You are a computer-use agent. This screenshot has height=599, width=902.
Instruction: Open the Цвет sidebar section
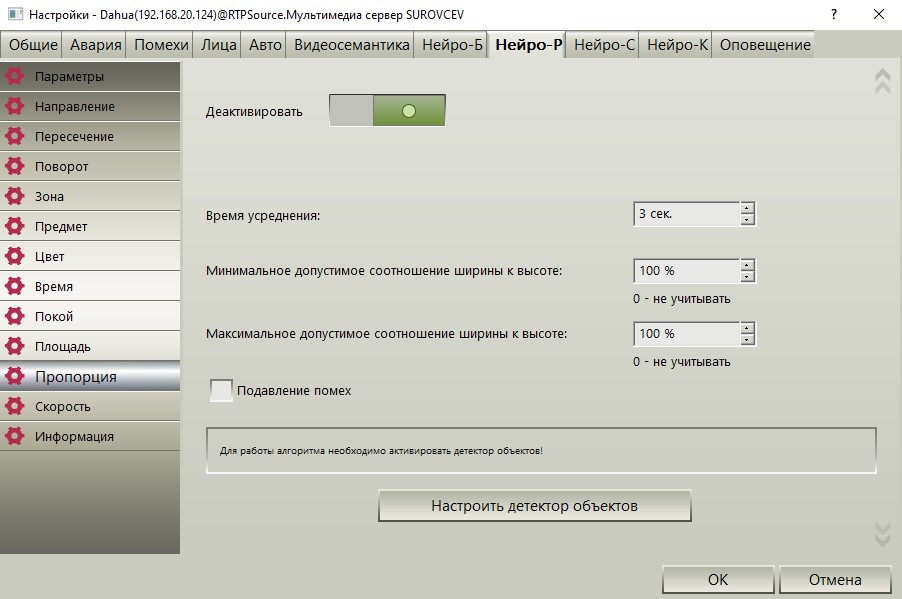pyautogui.click(x=90, y=255)
